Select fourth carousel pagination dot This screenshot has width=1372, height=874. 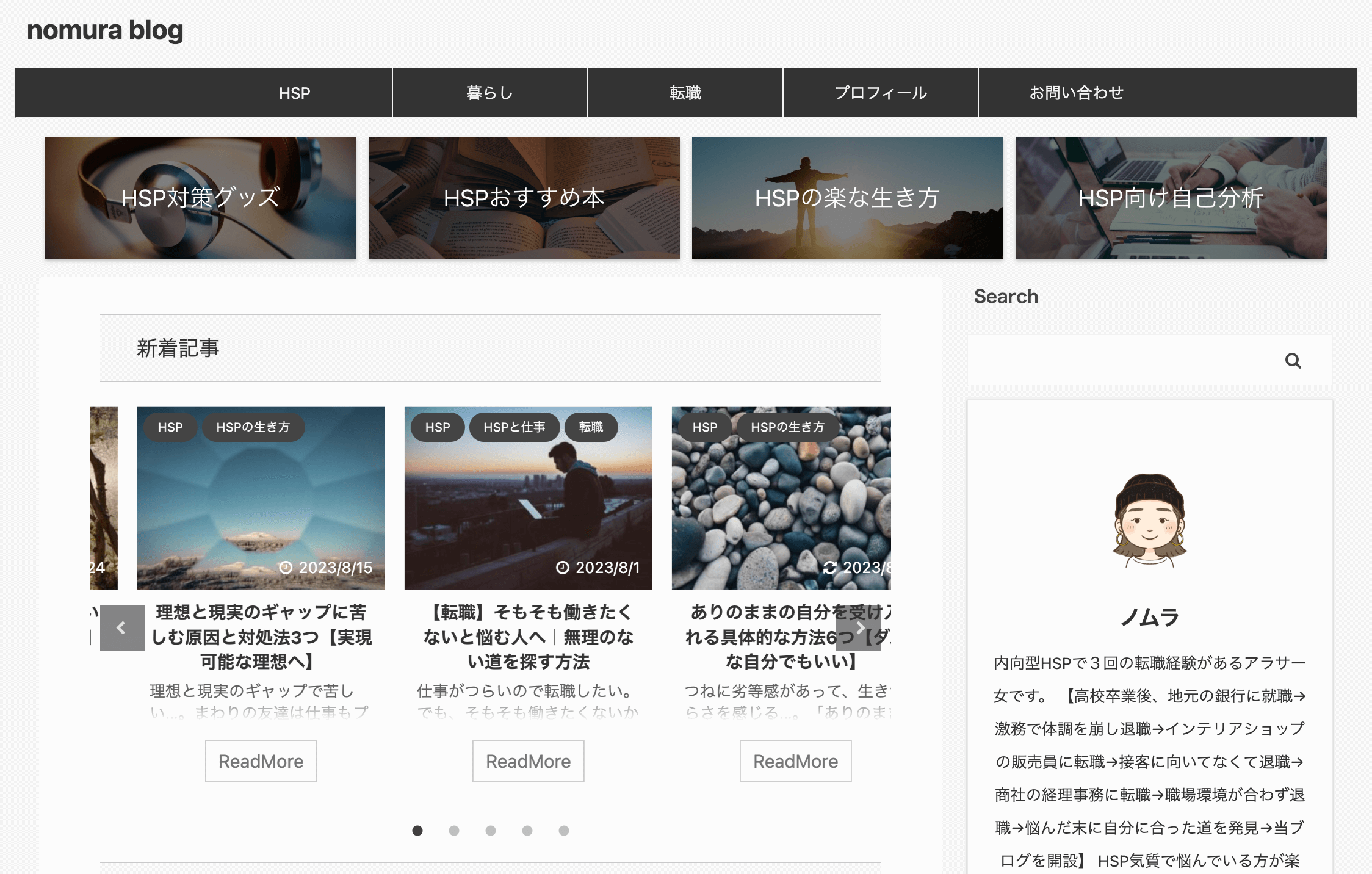click(x=527, y=831)
